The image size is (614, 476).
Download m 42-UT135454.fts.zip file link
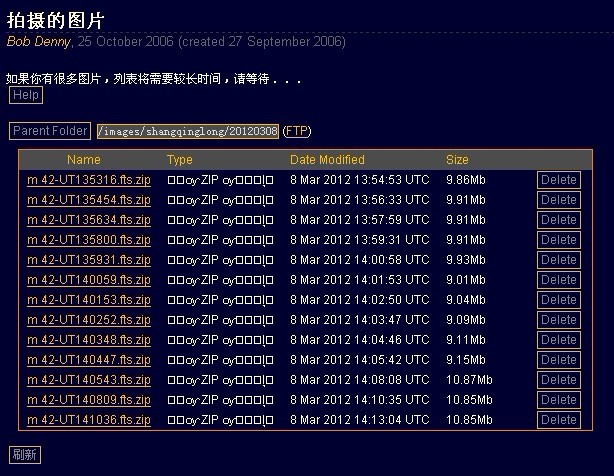click(88, 200)
